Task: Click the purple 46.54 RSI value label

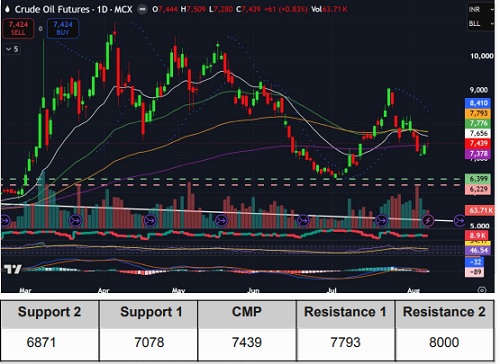Action: pos(479,250)
